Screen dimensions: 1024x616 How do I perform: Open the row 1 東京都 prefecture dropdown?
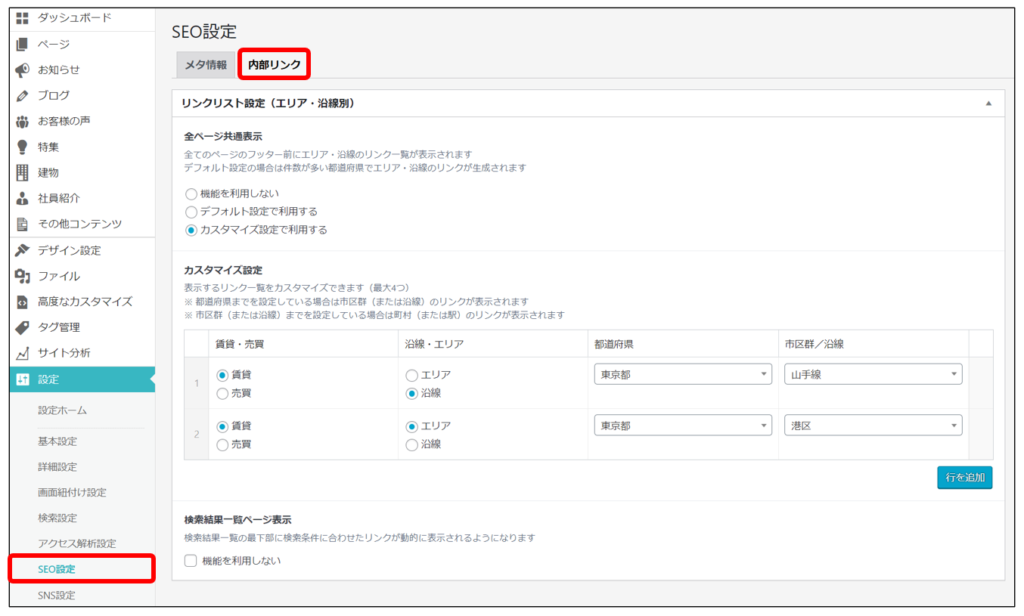coord(682,374)
